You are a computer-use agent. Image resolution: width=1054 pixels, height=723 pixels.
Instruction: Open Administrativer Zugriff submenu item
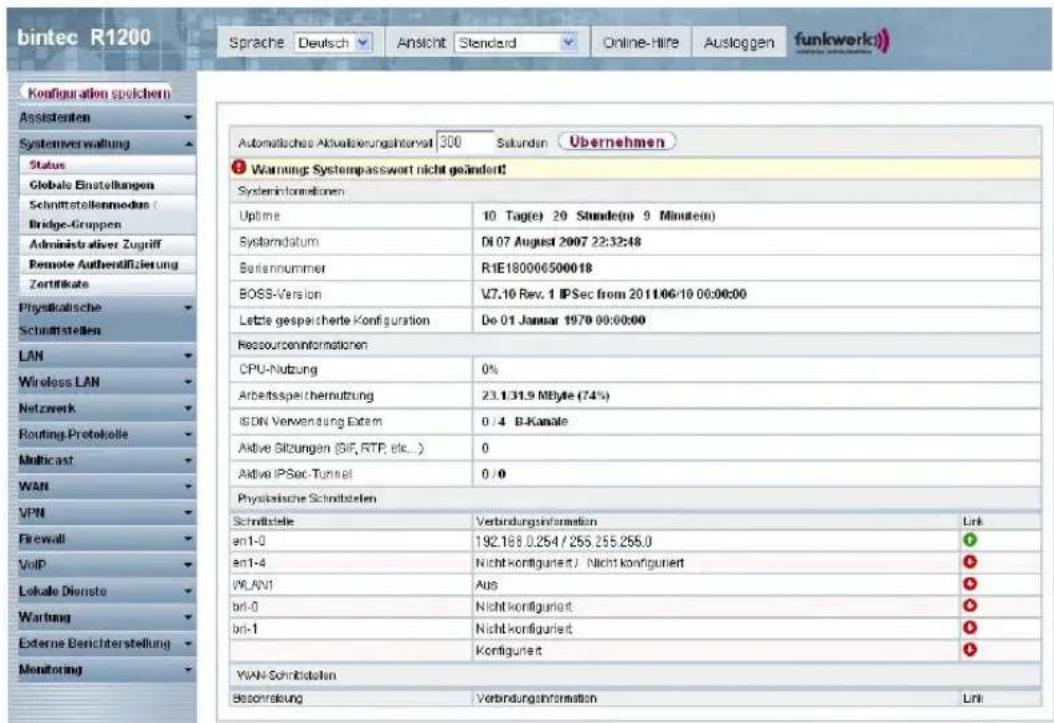[108, 245]
